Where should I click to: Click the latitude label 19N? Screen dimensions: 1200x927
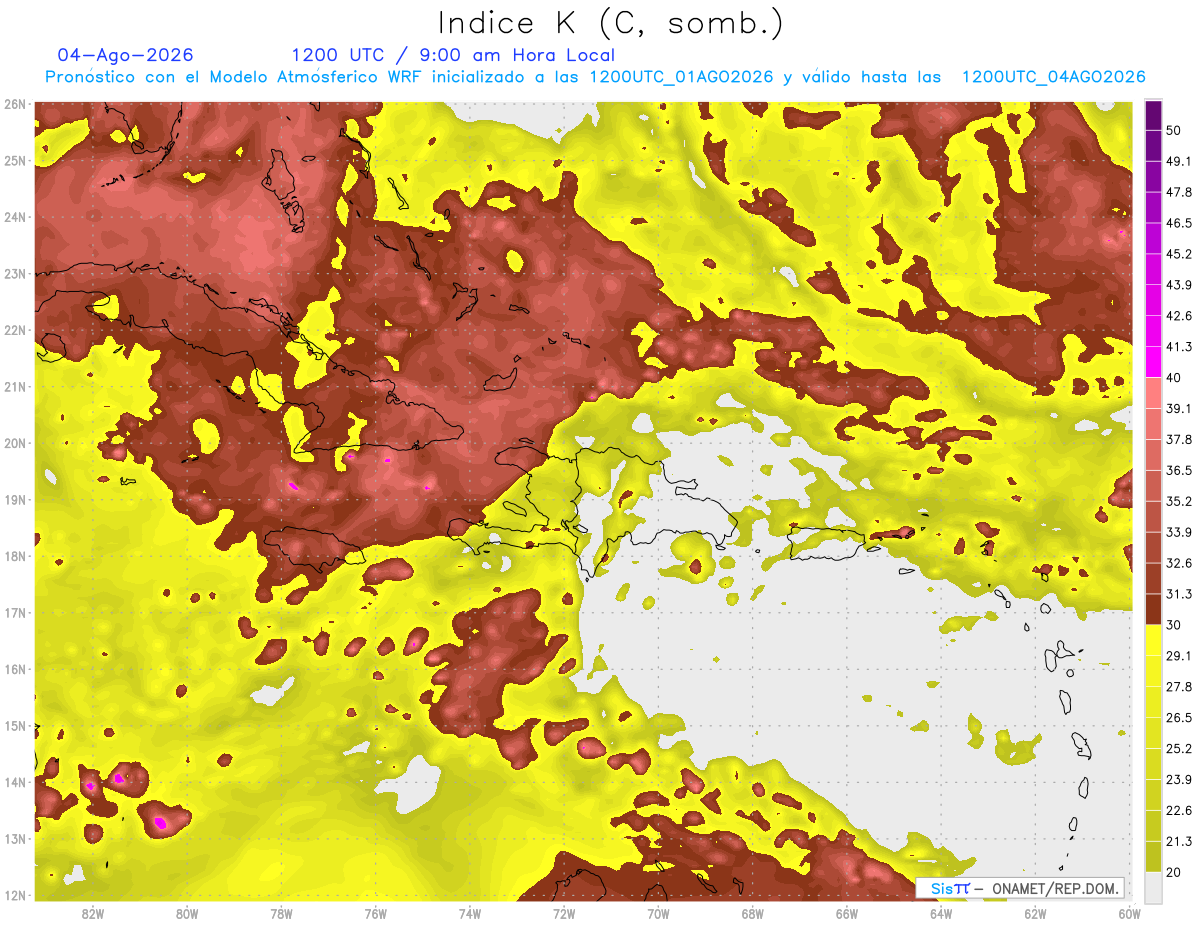point(15,499)
